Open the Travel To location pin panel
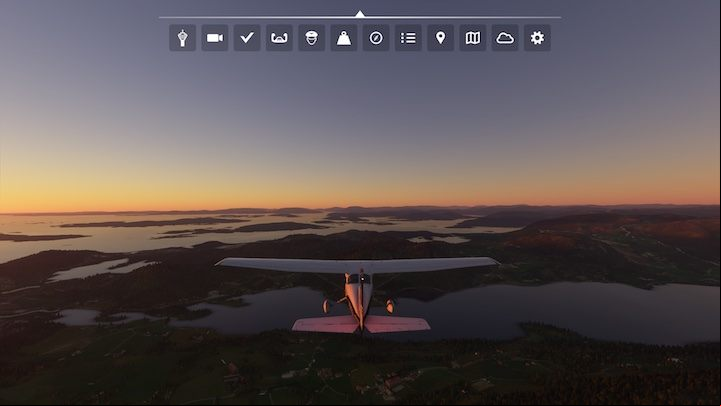Image resolution: width=721 pixels, height=406 pixels. [x=441, y=38]
